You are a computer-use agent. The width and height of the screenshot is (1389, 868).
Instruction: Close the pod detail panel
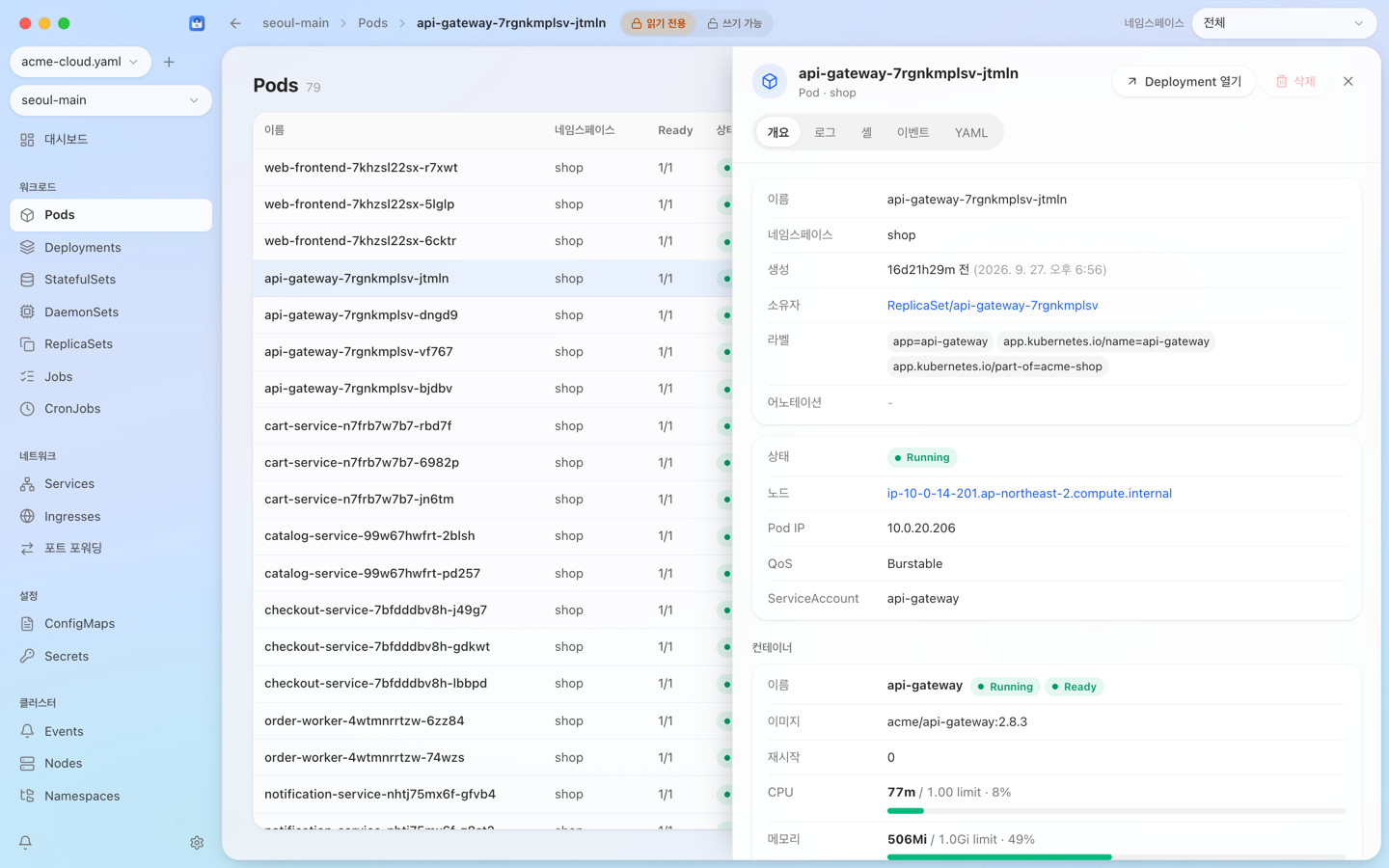[1348, 82]
